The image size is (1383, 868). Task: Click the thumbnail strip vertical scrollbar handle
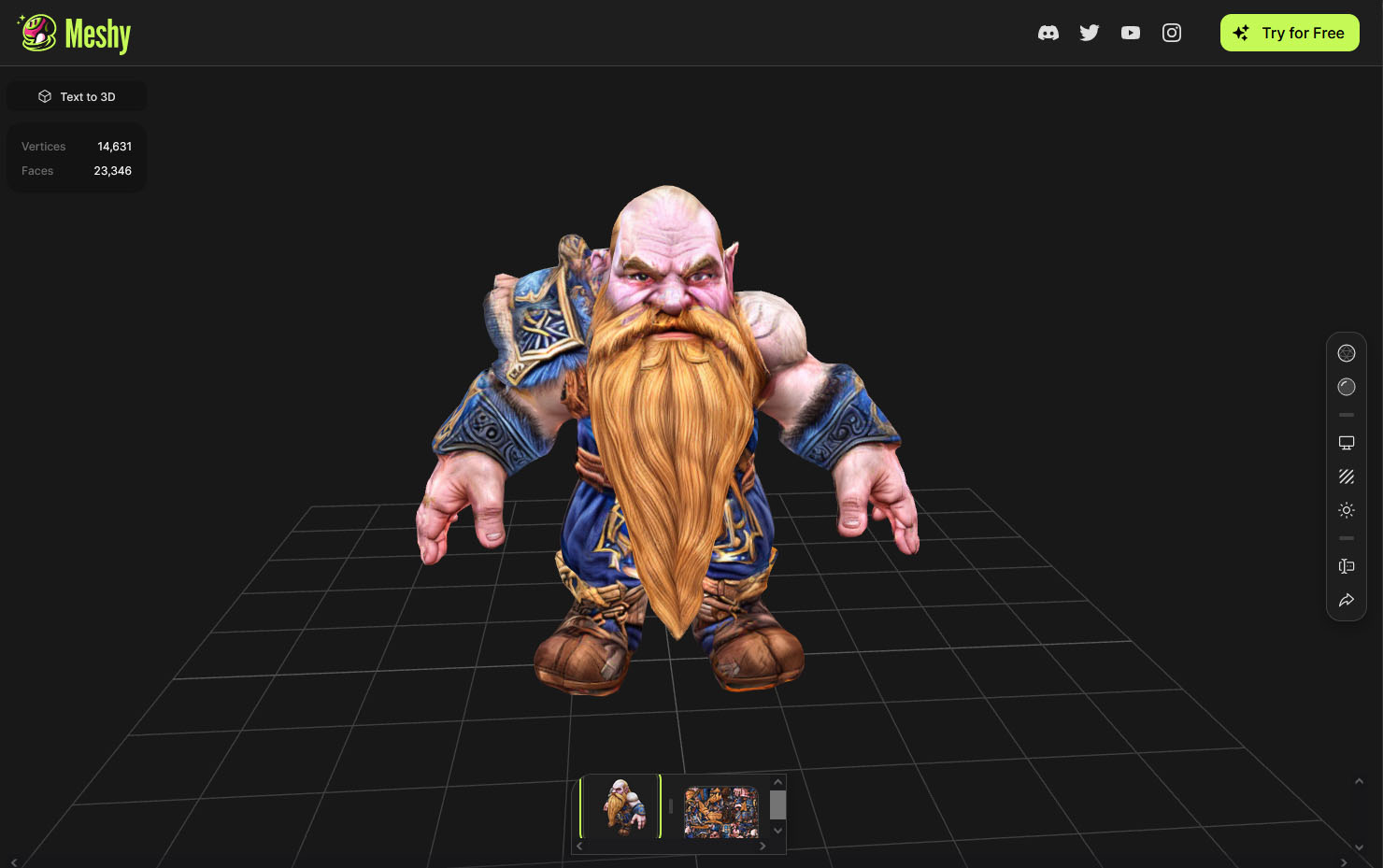point(777,804)
